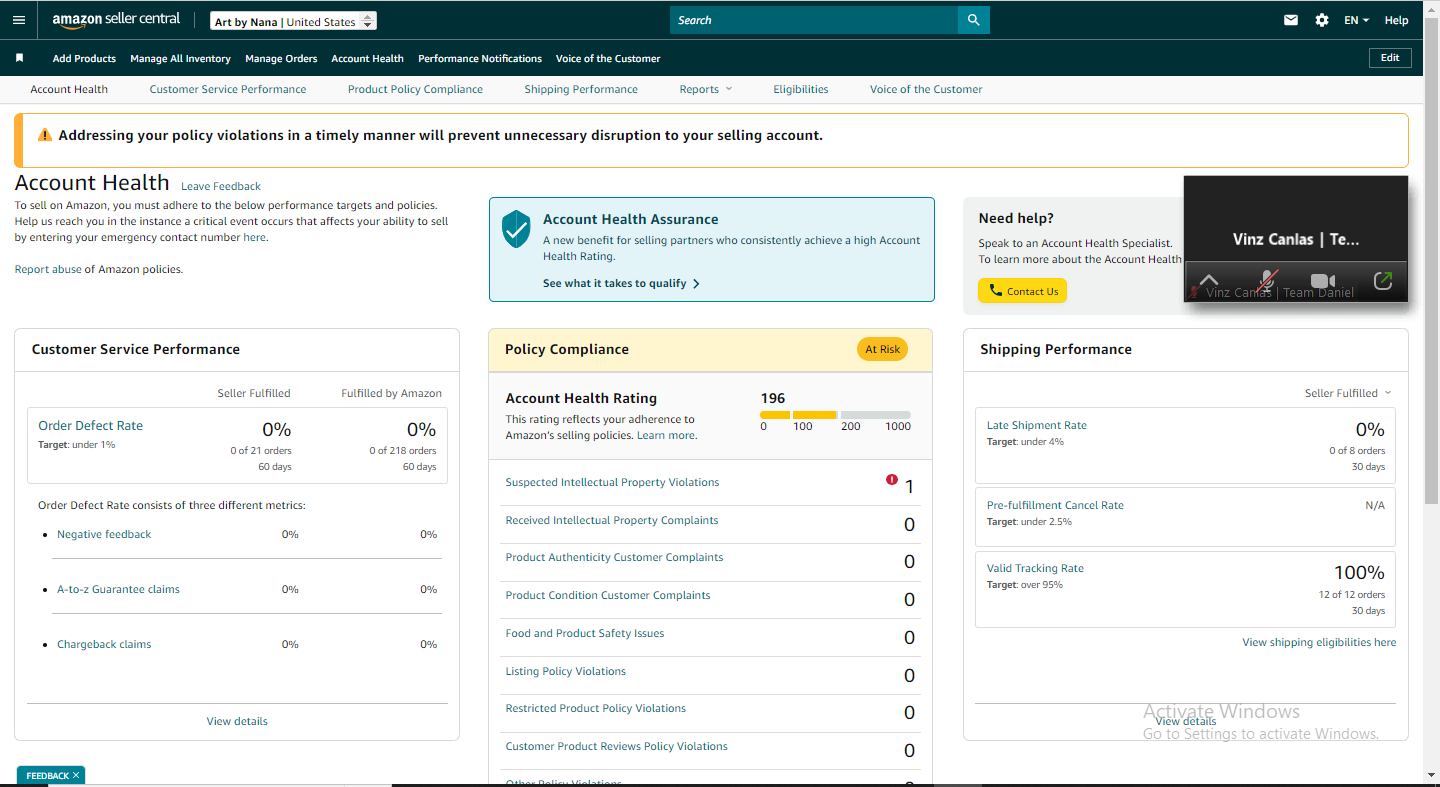The height and width of the screenshot is (787, 1440).
Task: Switch to the Customer Service Performance tab
Action: click(228, 89)
